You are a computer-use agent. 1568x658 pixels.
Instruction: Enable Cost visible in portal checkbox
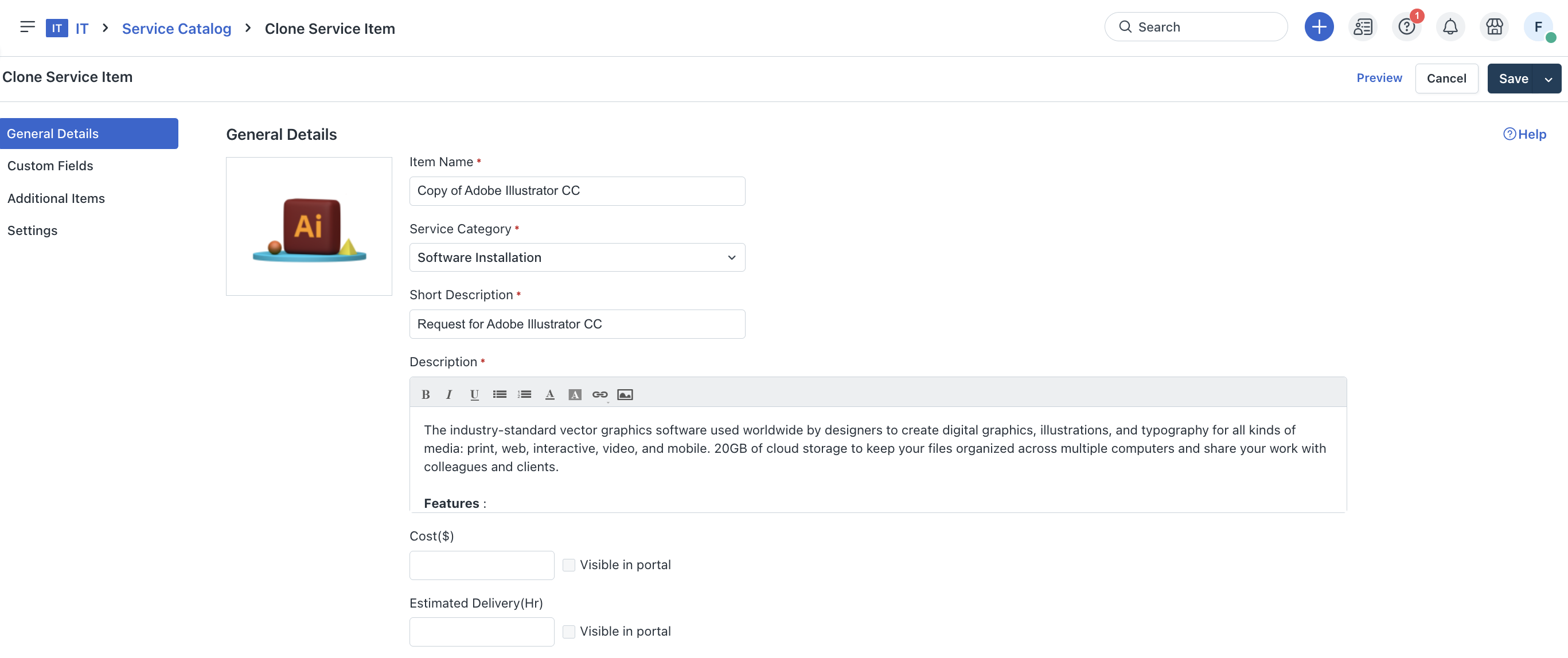tap(568, 565)
